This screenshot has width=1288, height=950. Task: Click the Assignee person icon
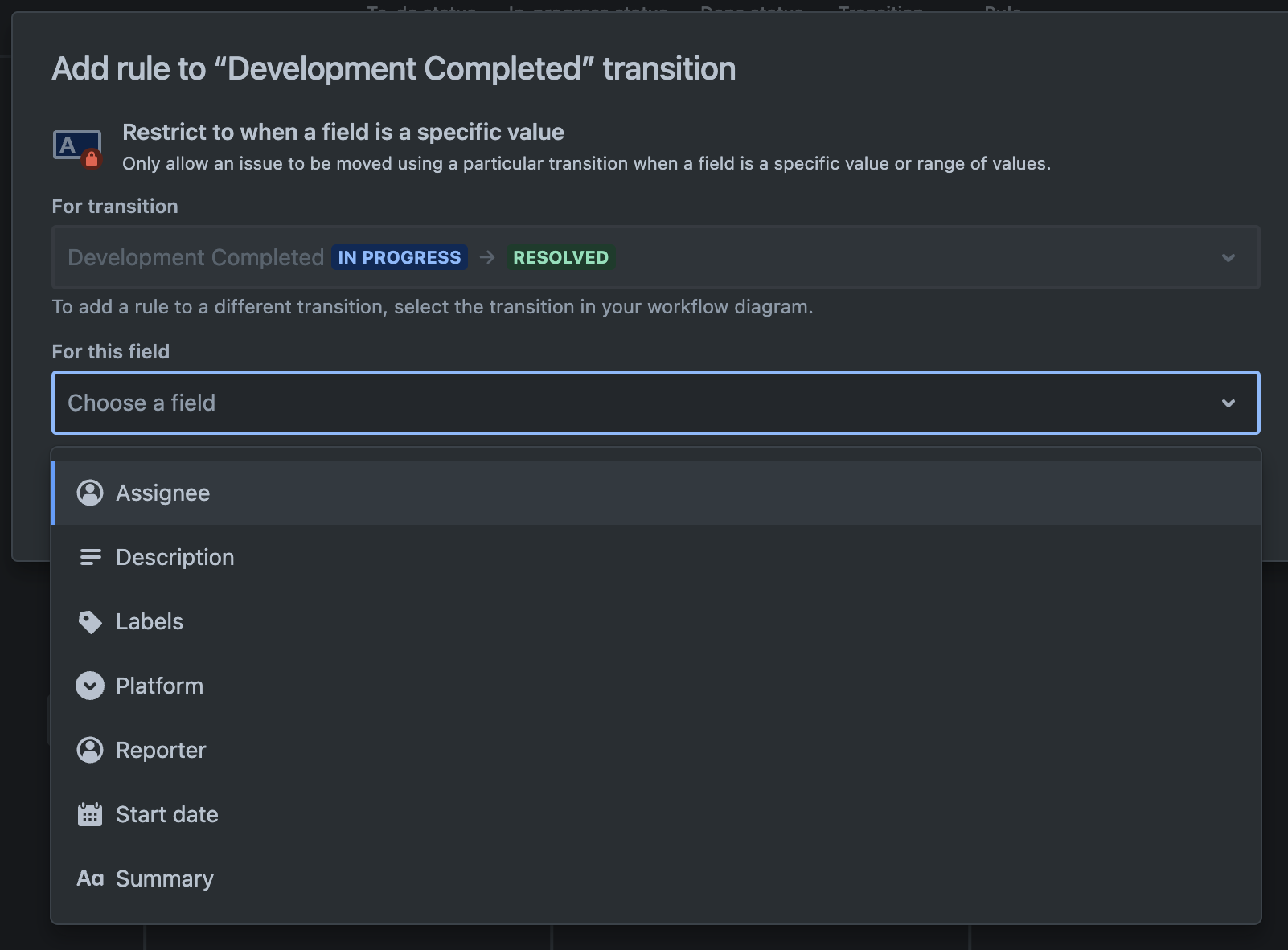click(x=90, y=493)
